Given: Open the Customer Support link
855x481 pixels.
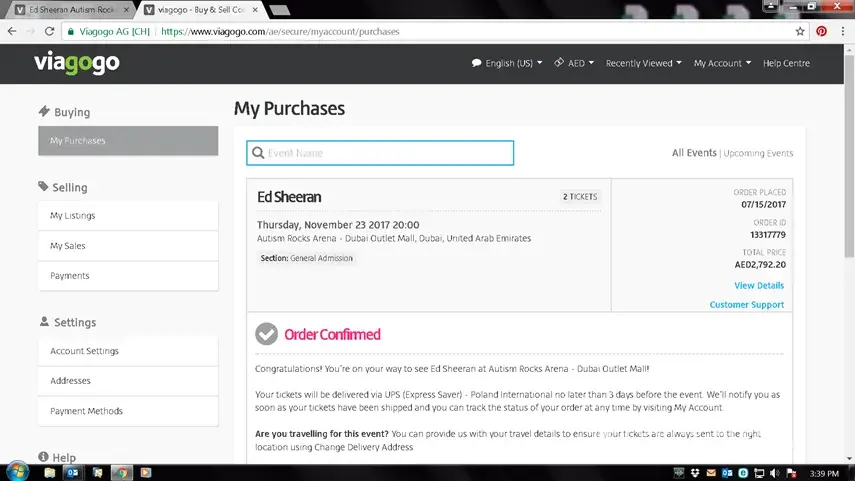Looking at the screenshot, I should point(746,305).
